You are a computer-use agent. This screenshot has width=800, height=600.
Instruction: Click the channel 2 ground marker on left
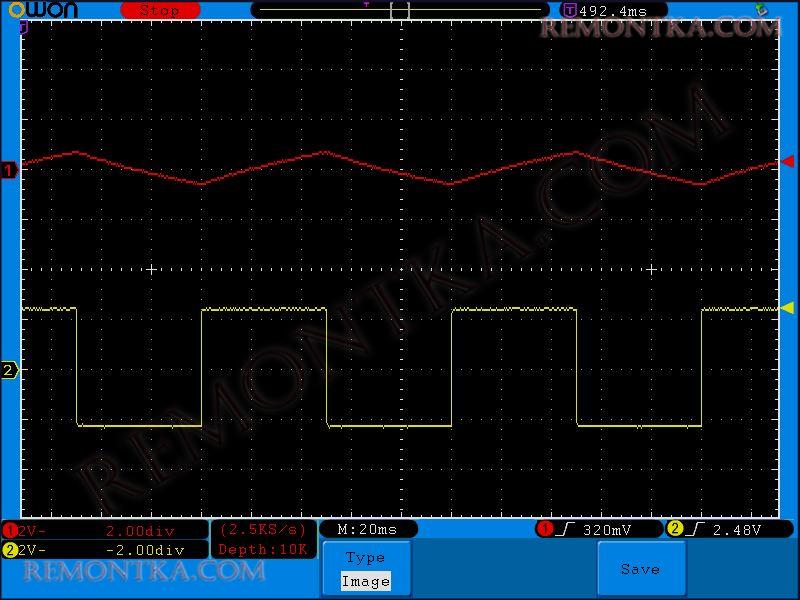point(10,370)
